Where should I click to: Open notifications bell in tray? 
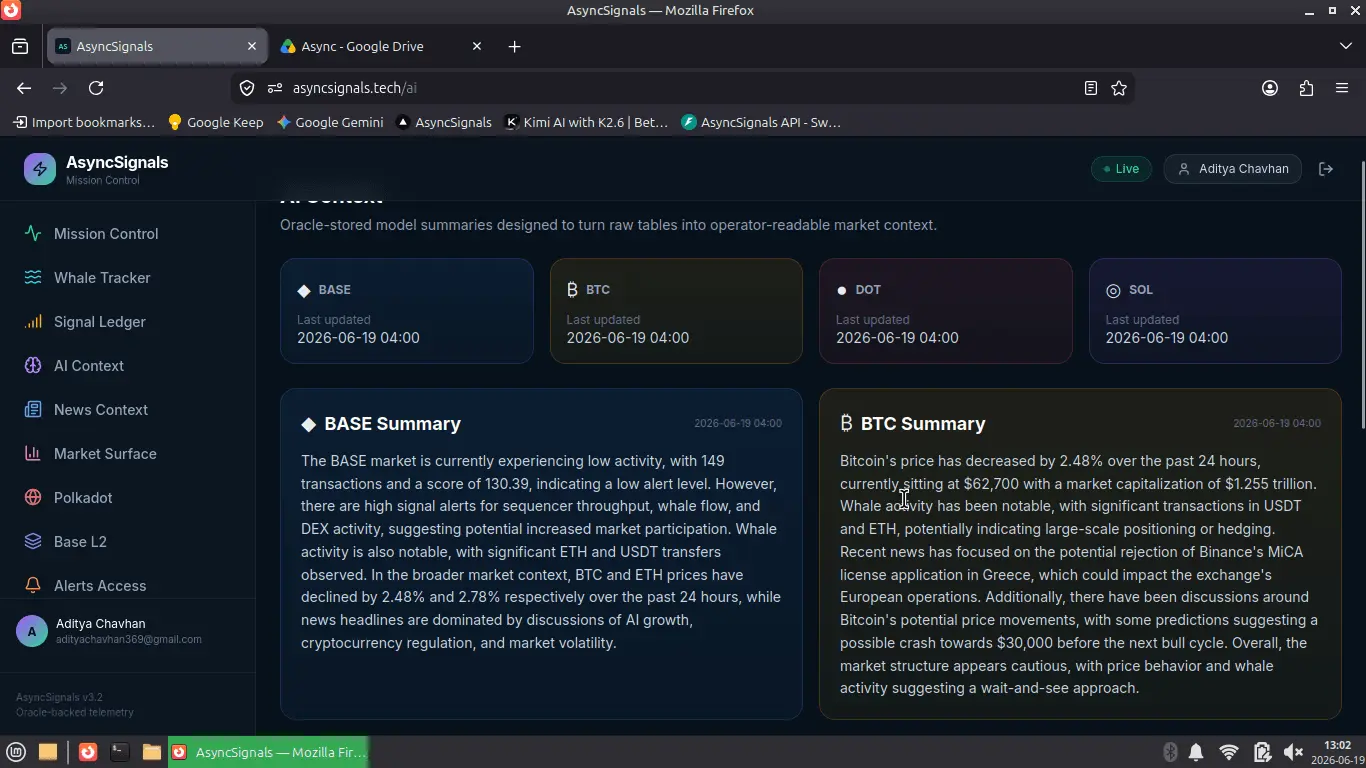(x=1196, y=752)
